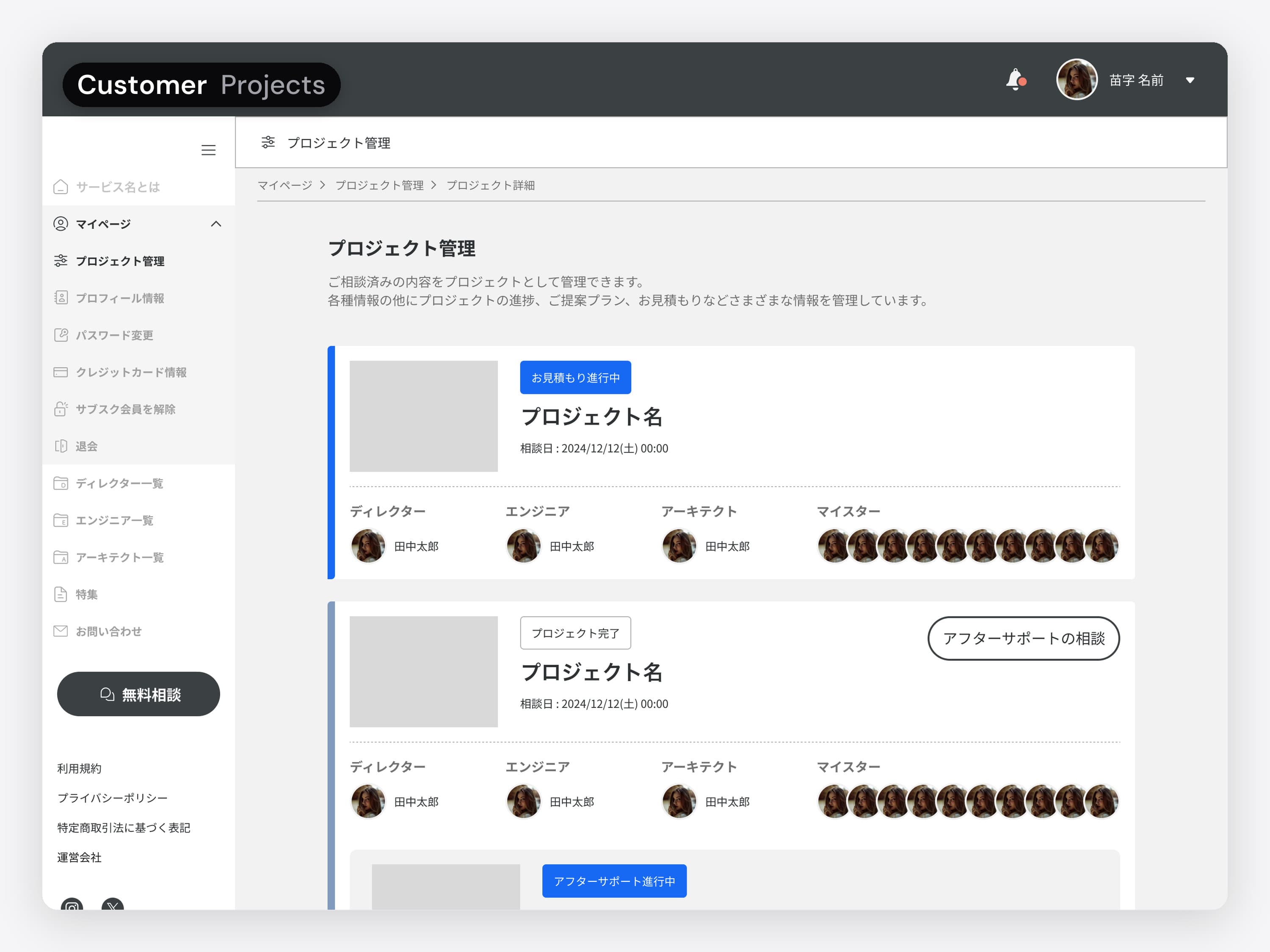Open アーキテクト一覧 in the sidebar

tap(138, 557)
